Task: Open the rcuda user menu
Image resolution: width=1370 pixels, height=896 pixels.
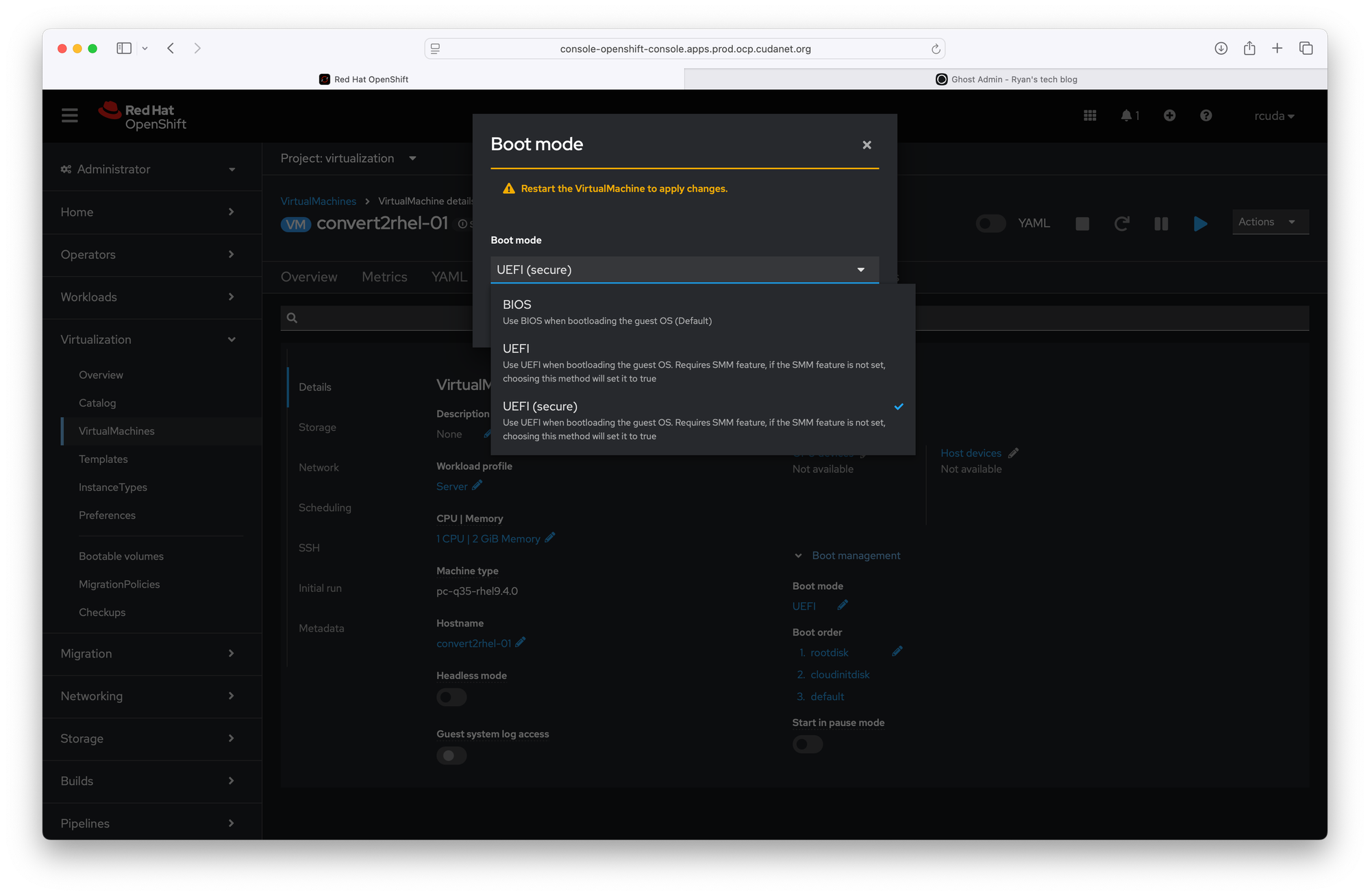Action: [x=1274, y=116]
